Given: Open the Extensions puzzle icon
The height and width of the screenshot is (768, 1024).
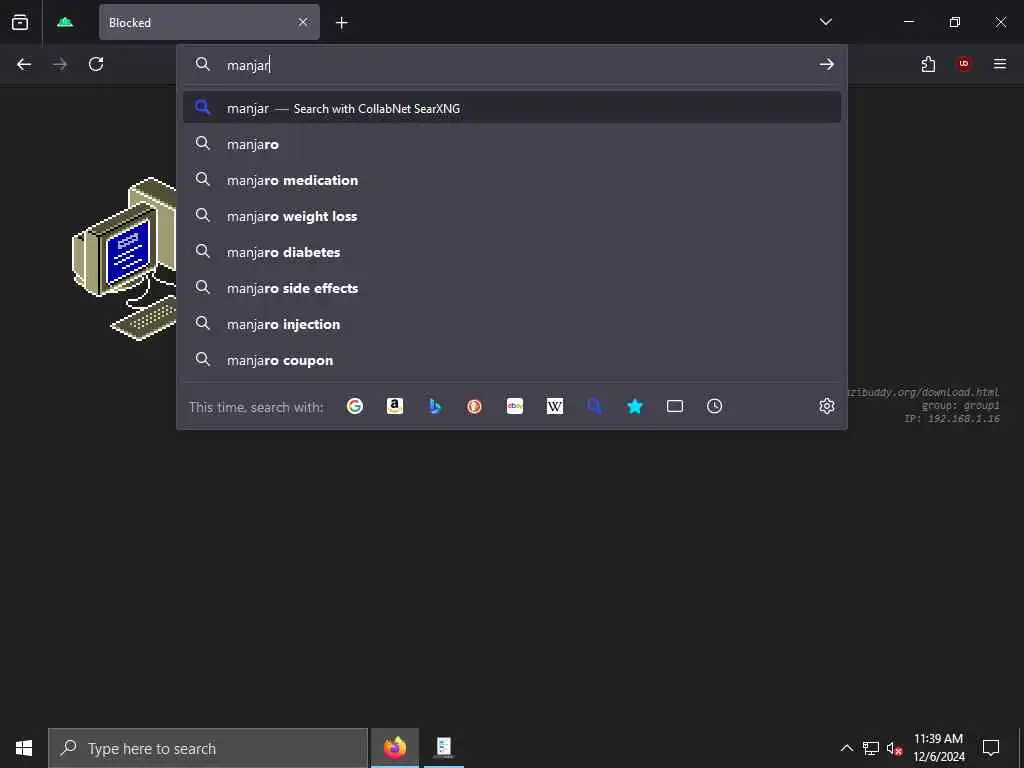Looking at the screenshot, I should point(928,64).
